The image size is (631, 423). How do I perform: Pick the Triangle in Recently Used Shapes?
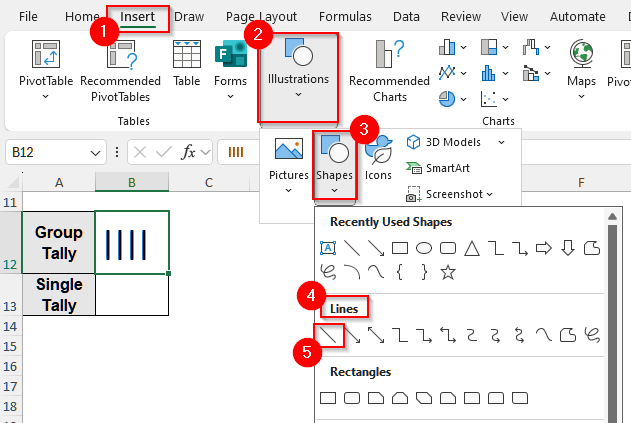pos(472,248)
